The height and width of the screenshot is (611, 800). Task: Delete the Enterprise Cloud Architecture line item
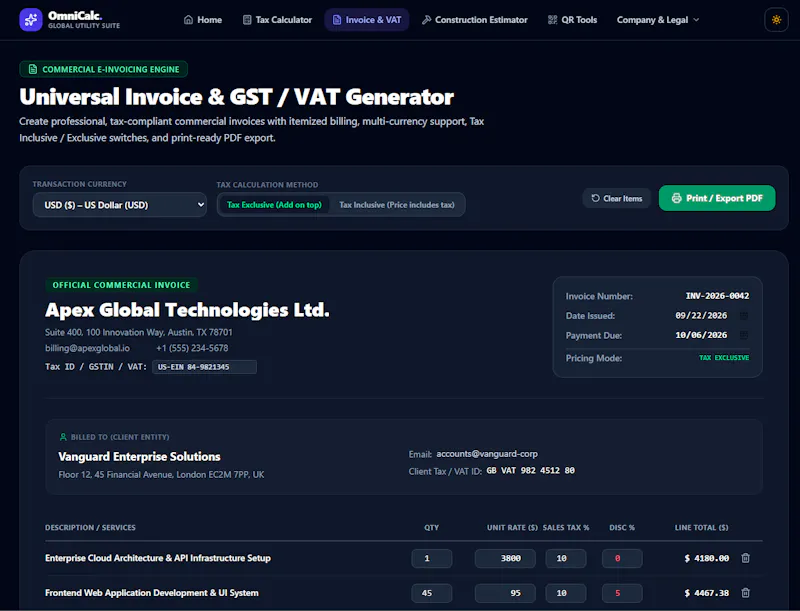(745, 558)
